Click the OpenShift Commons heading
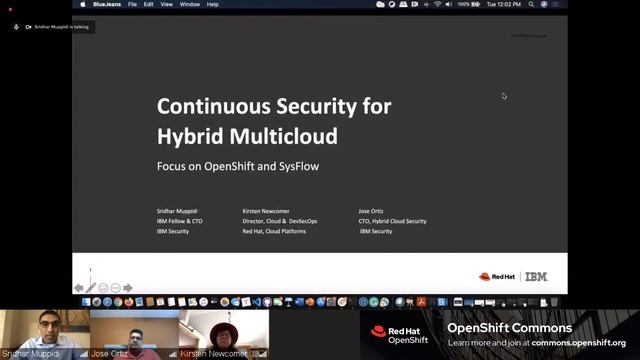This screenshot has width=640, height=360. (x=509, y=328)
